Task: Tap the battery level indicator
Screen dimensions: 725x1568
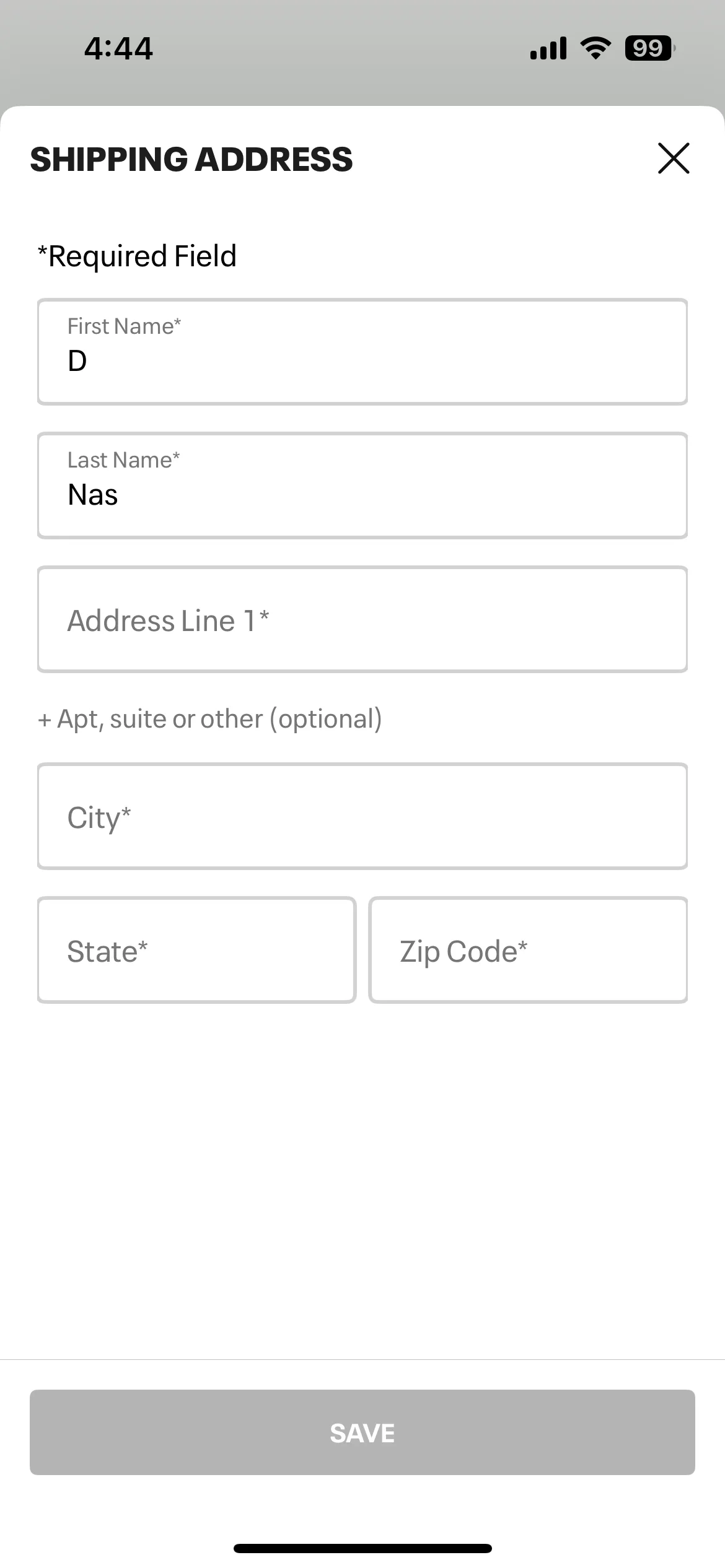Action: point(649,48)
